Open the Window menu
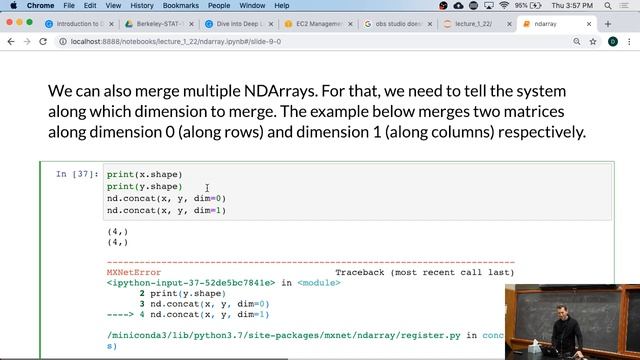The width and height of the screenshot is (640, 360). click(252, 5)
